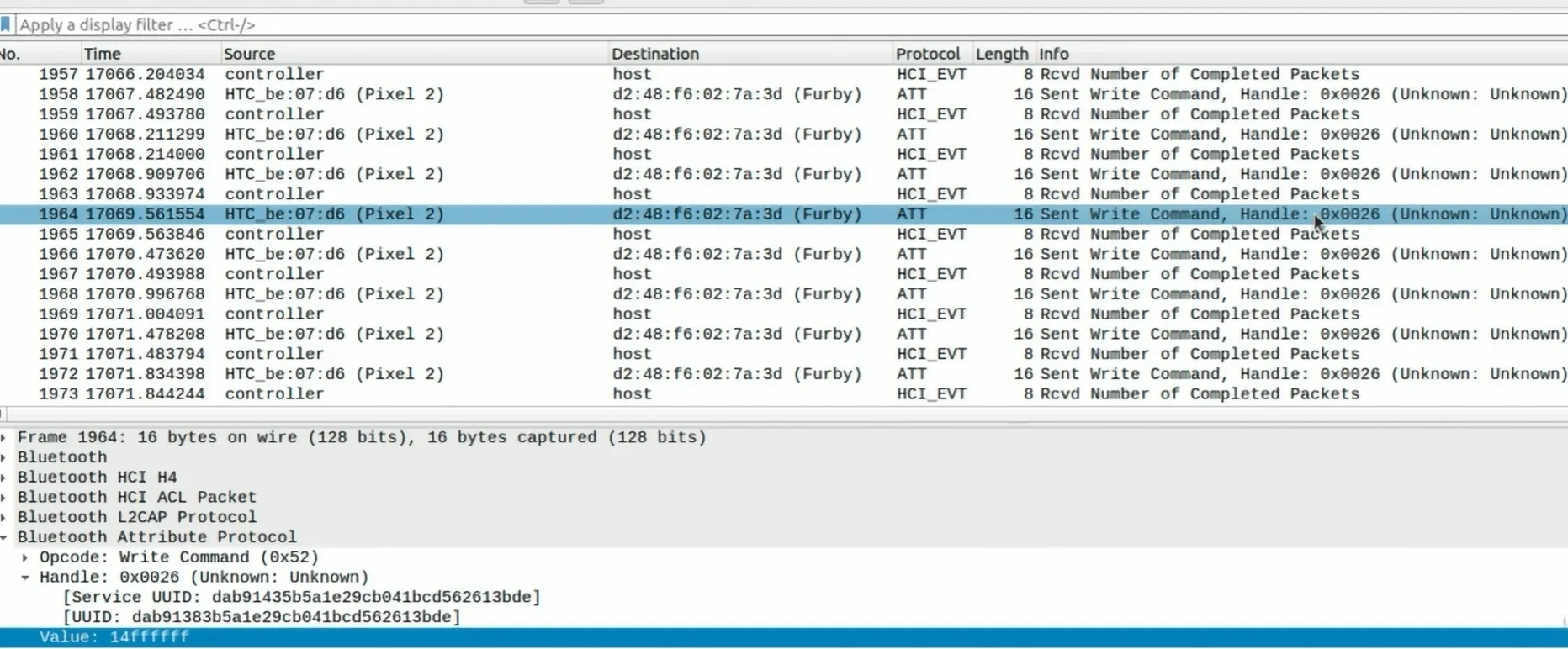Viewport: 1568px width, 649px height.
Task: Select the Service UUID line in details
Action: [301, 597]
